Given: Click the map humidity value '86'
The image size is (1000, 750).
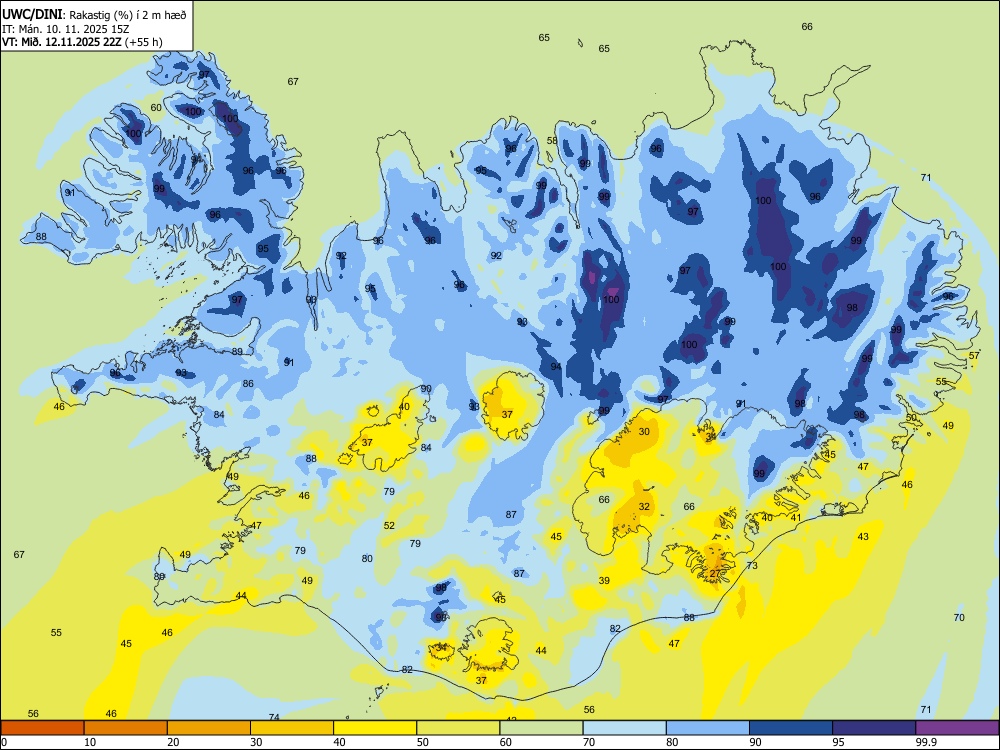Looking at the screenshot, I should pyautogui.click(x=248, y=383).
